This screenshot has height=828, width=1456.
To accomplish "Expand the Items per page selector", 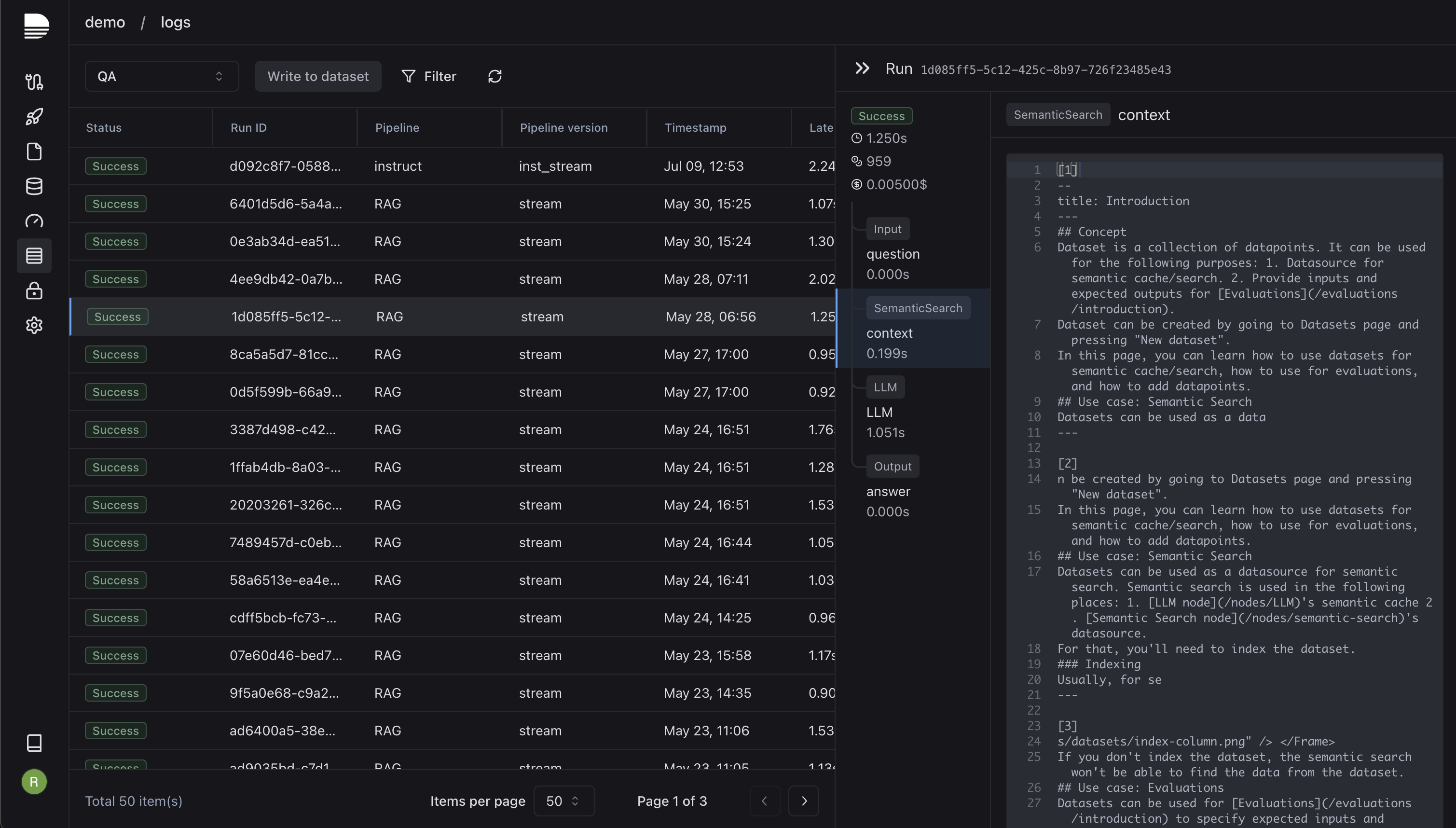I will click(x=563, y=800).
